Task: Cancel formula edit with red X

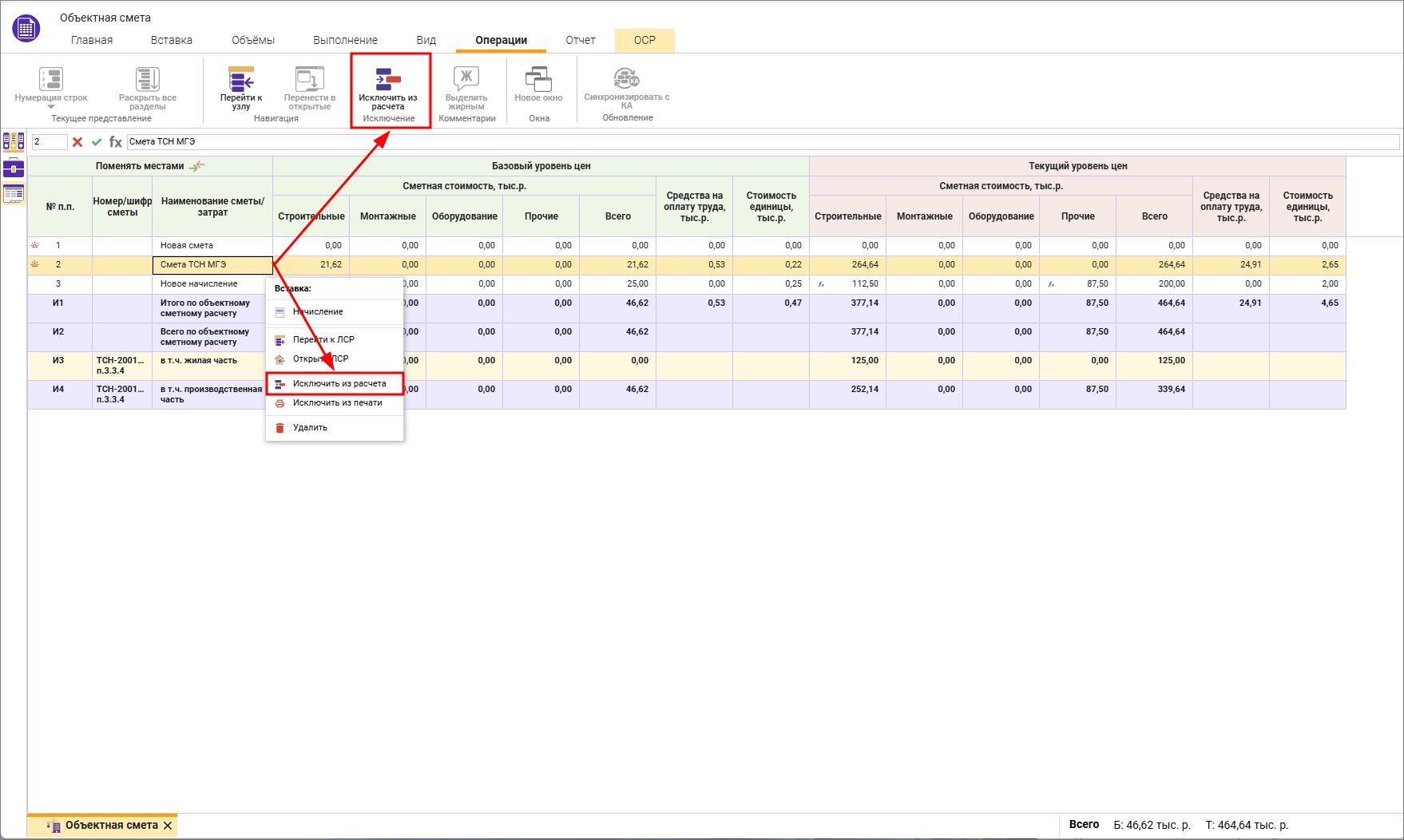Action: 77,142
